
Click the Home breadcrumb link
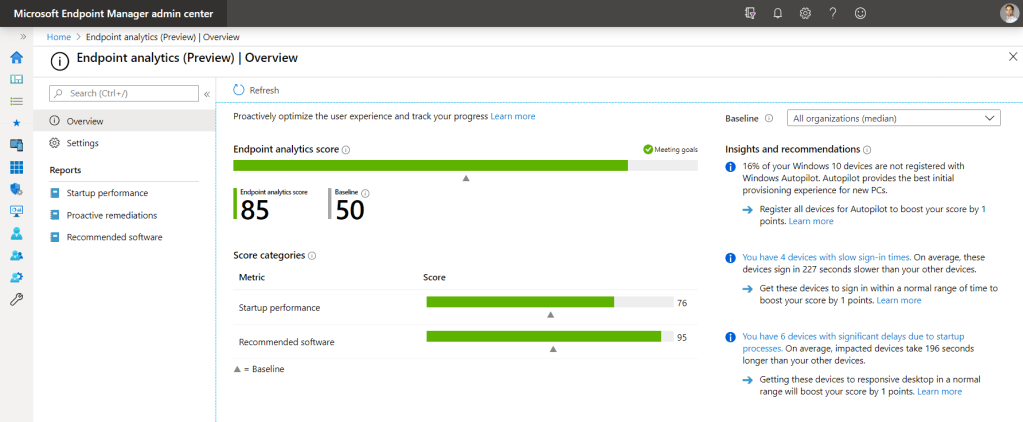(59, 36)
